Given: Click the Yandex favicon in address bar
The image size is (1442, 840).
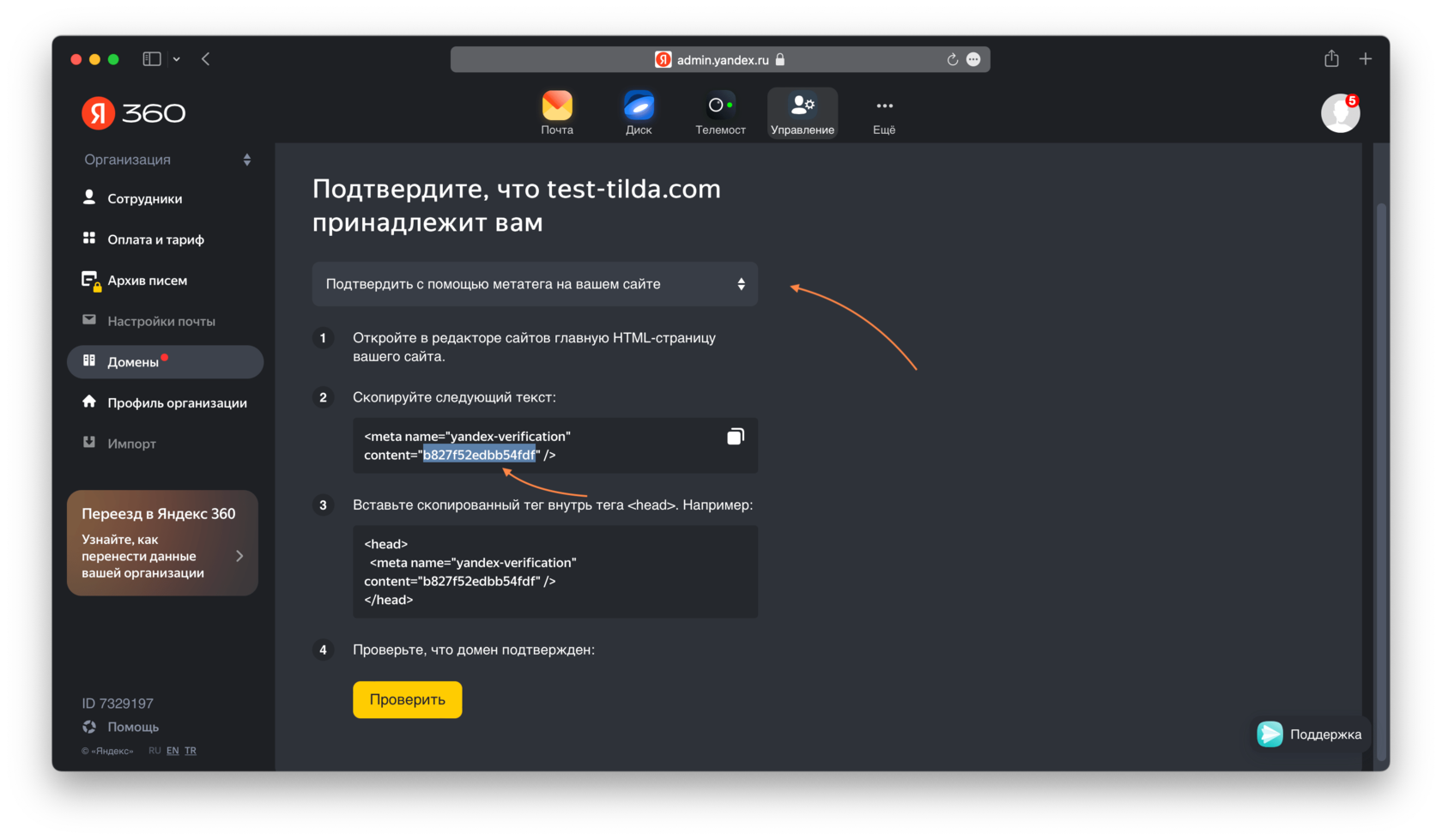Looking at the screenshot, I should click(x=663, y=60).
